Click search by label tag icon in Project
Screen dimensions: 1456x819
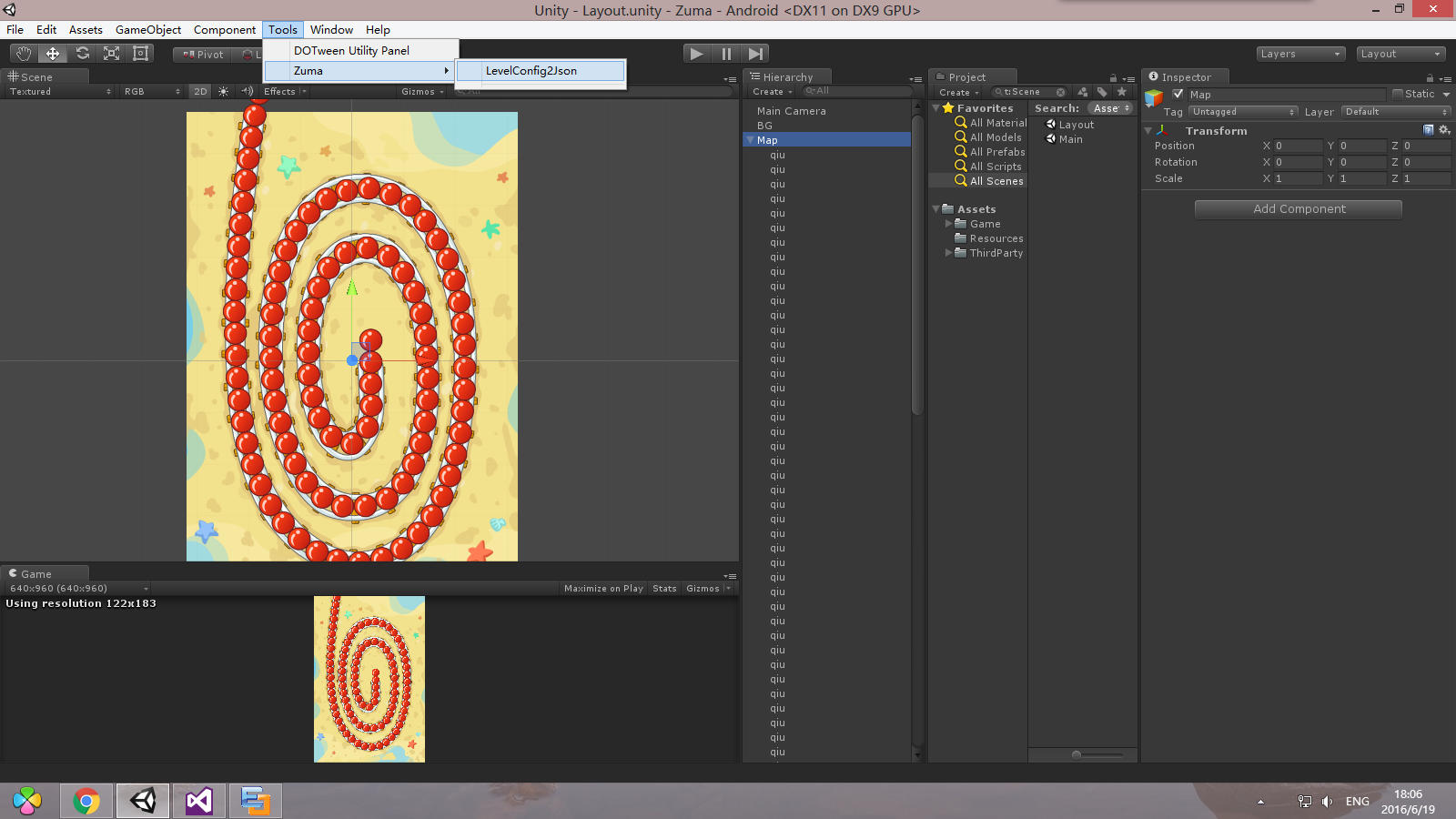click(1102, 92)
